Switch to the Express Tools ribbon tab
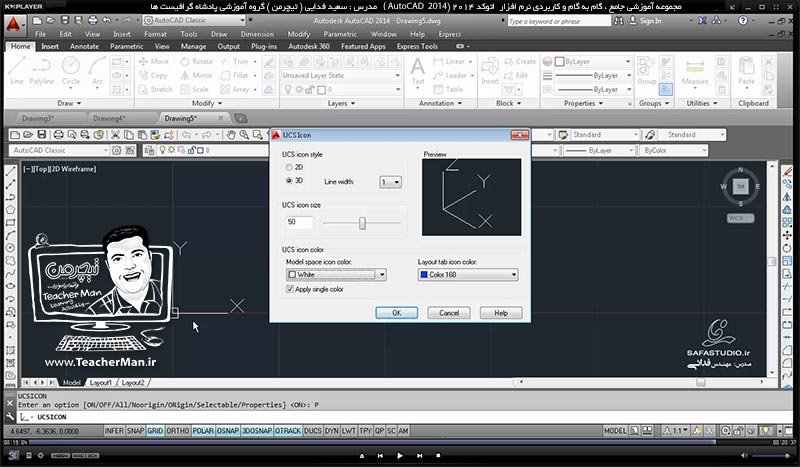 pos(417,46)
